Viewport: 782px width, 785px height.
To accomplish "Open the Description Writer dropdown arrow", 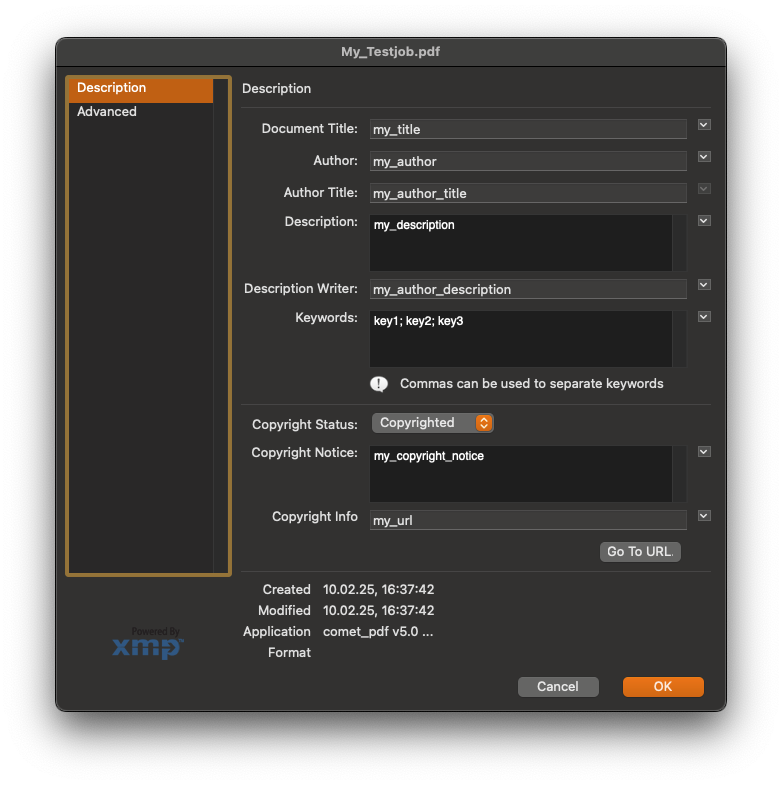I will tap(704, 285).
